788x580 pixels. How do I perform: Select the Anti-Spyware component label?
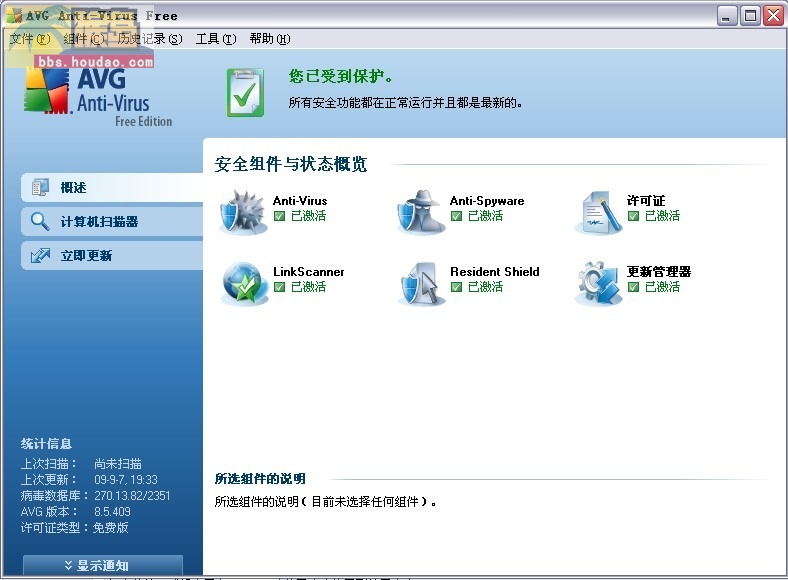pyautogui.click(x=487, y=201)
